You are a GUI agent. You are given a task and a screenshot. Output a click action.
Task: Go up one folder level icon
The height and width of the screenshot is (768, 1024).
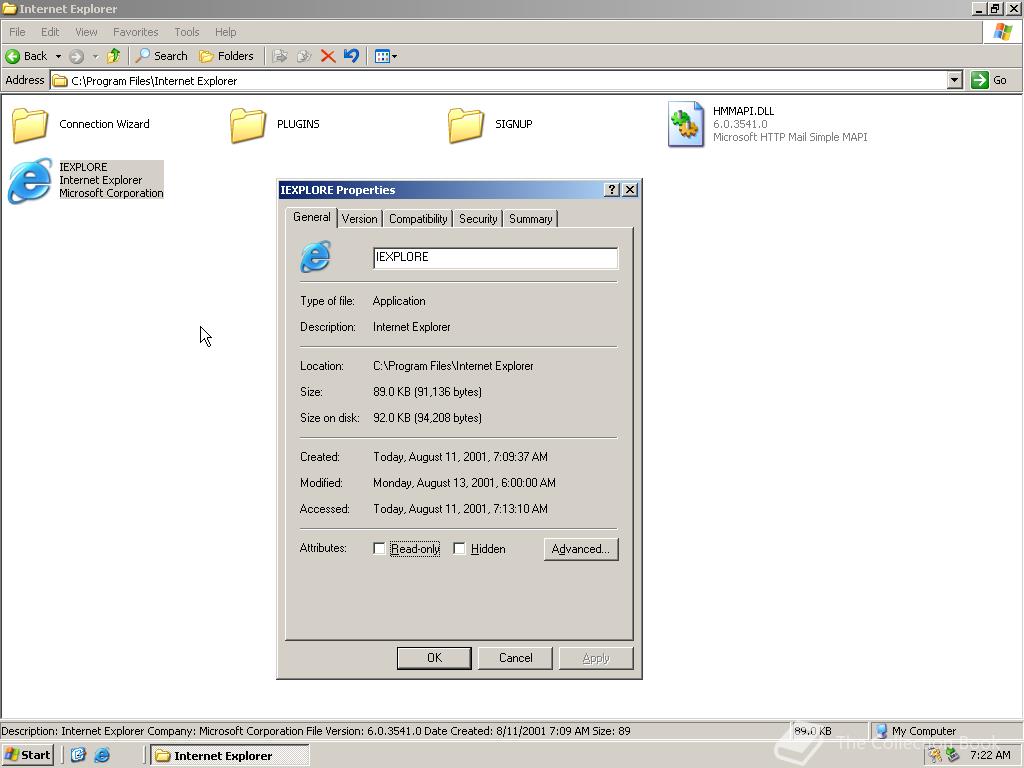coord(114,56)
